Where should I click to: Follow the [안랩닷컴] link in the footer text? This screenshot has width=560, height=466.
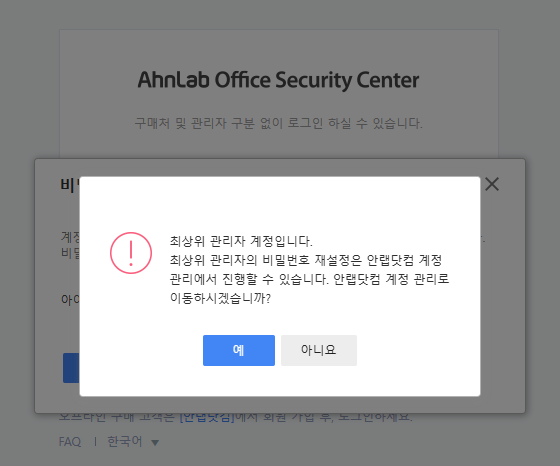point(207,417)
